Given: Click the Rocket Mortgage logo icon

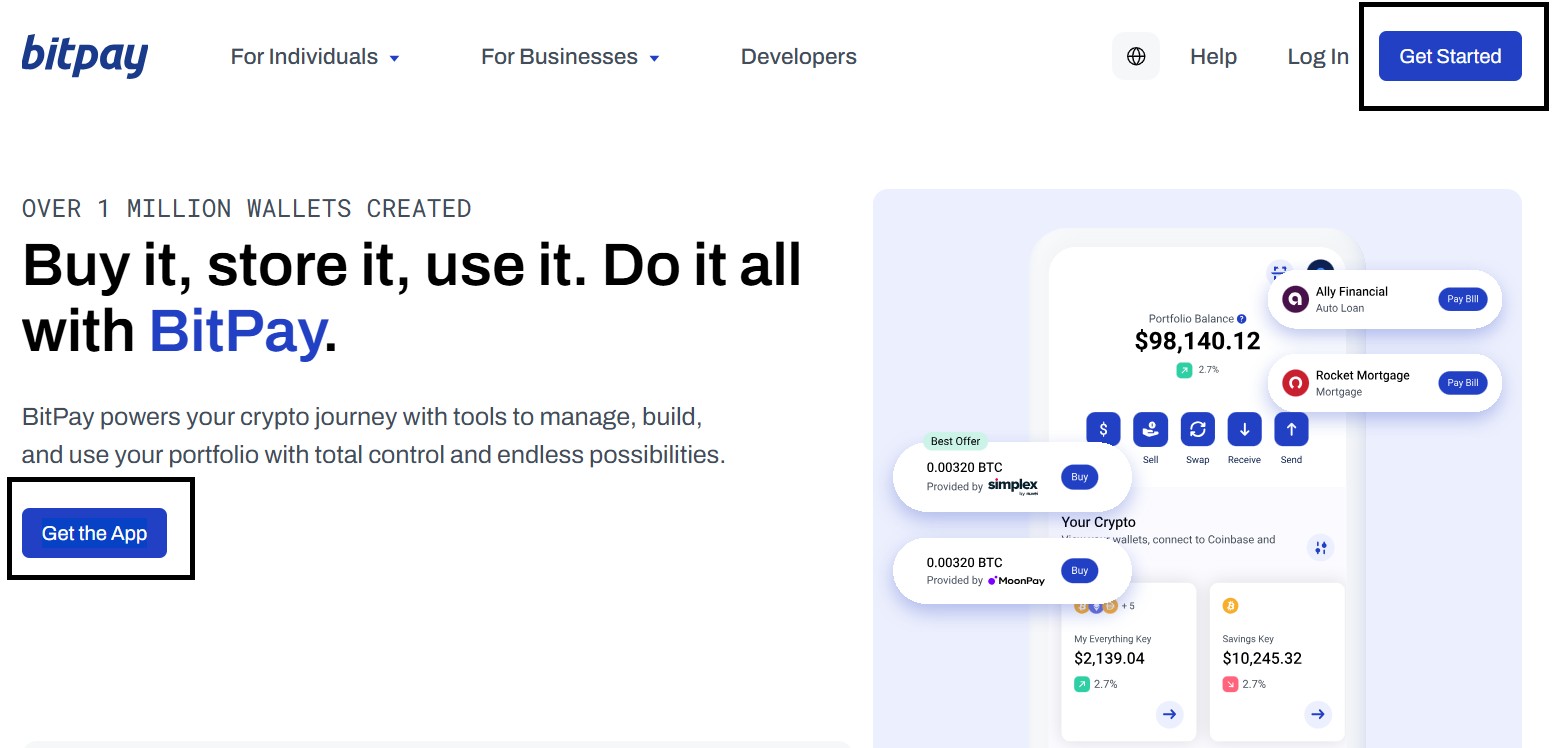Looking at the screenshot, I should tap(1296, 383).
